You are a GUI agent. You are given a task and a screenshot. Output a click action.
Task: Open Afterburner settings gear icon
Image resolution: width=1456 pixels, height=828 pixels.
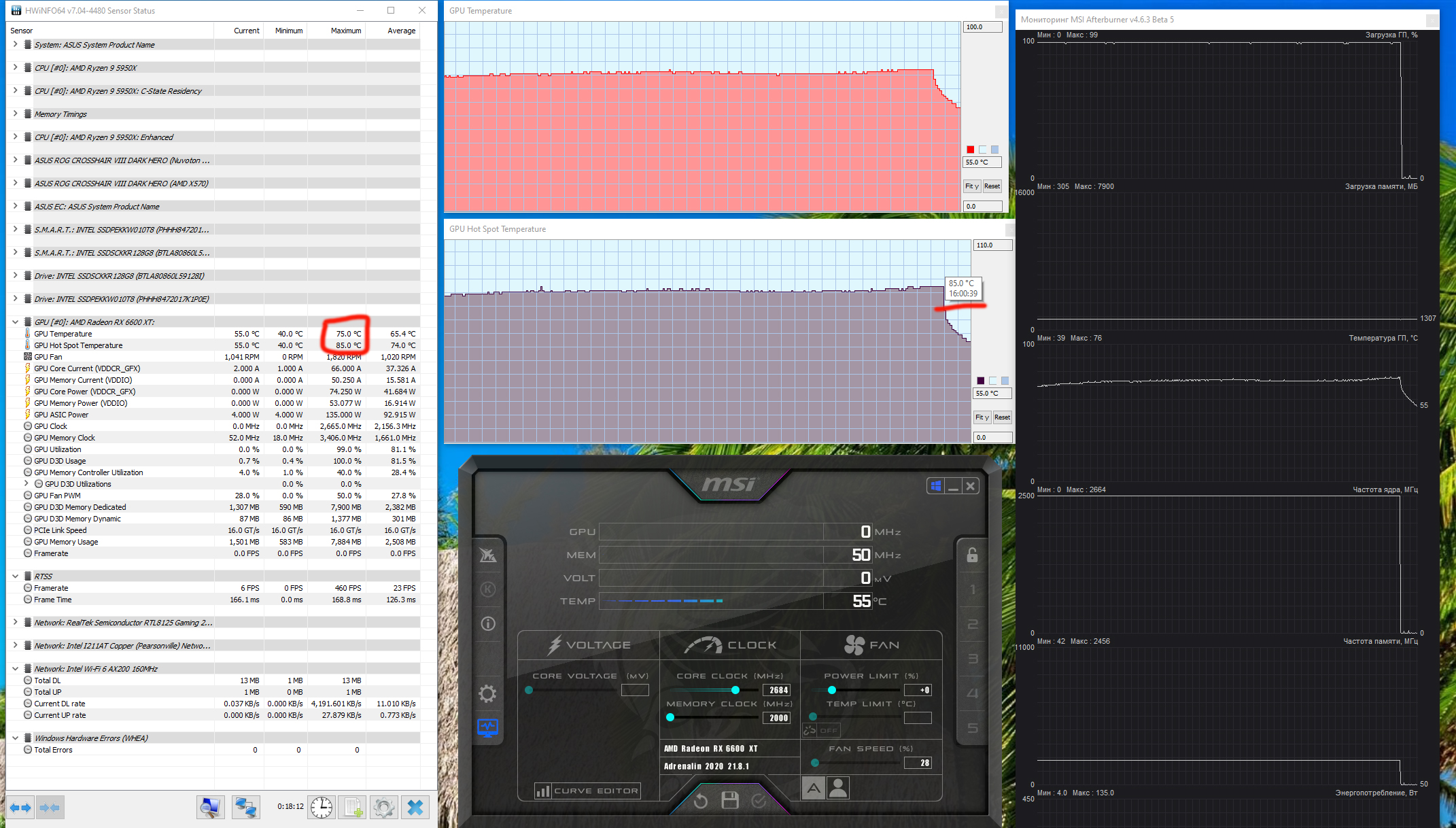[x=487, y=694]
